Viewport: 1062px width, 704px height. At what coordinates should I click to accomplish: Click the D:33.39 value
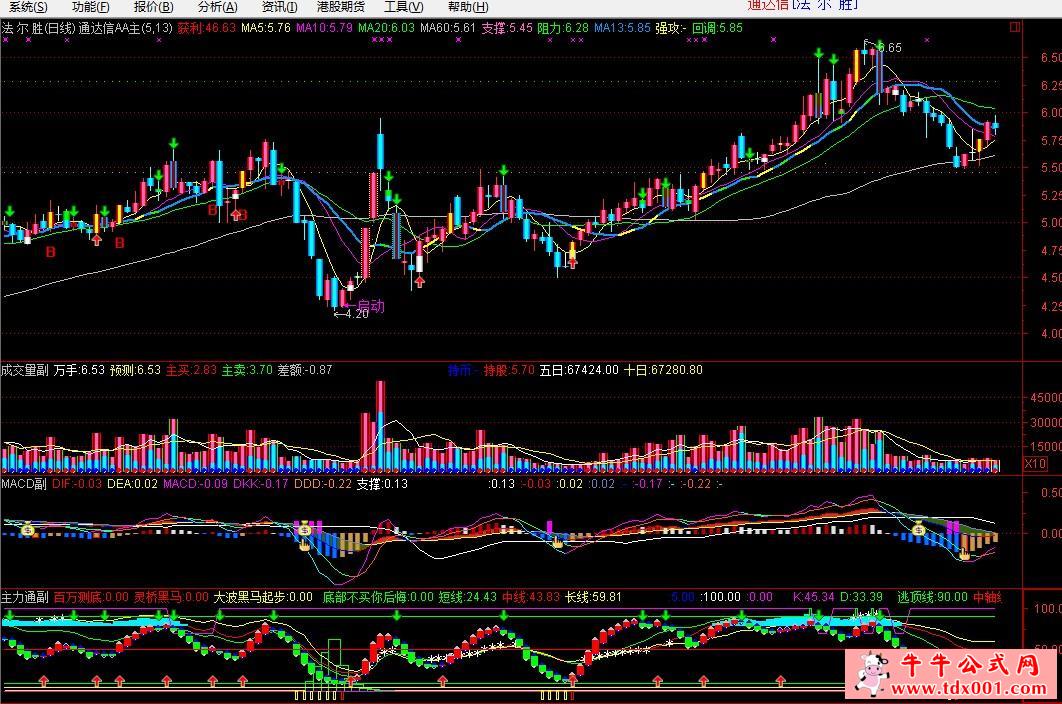(x=861, y=597)
